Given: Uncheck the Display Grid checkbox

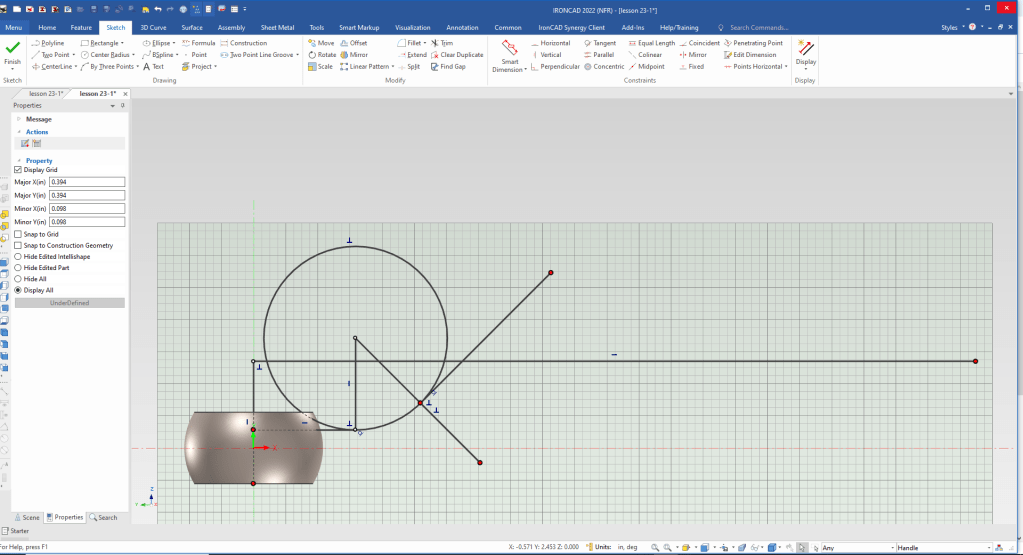Looking at the screenshot, I should [x=18, y=170].
